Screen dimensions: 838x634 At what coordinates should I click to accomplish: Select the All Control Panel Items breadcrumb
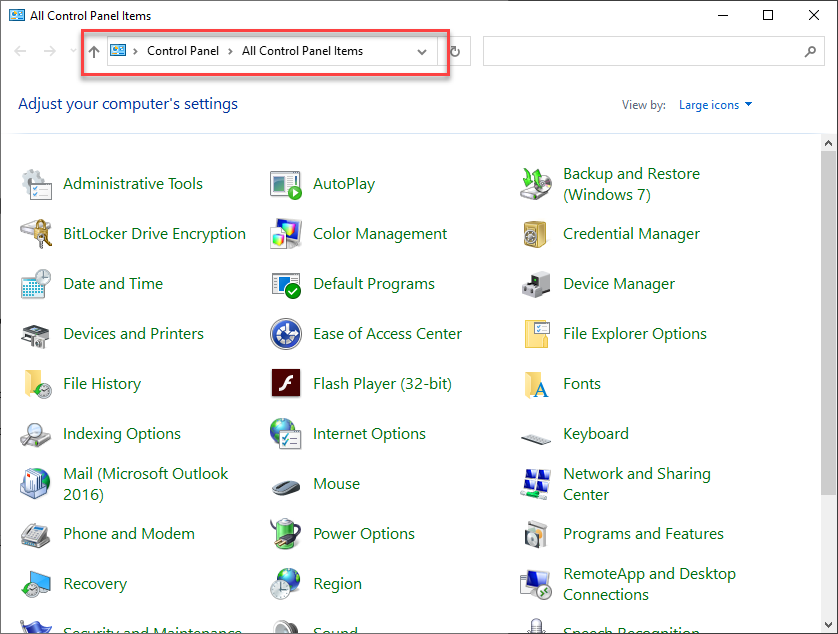click(x=302, y=51)
